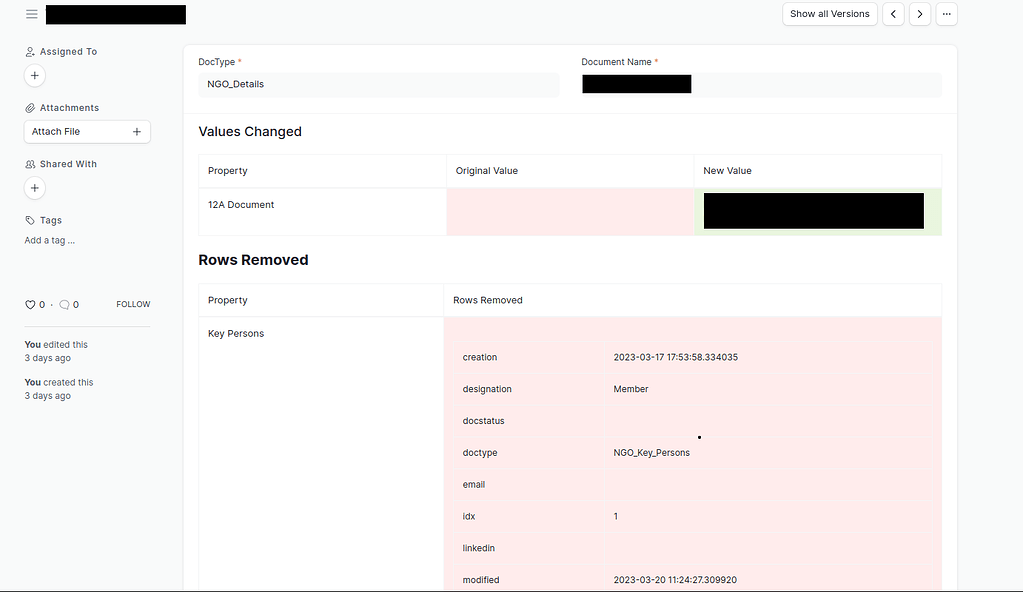The width and height of the screenshot is (1023, 592).
Task: Click the person icon next to Assigned To
Action: click(x=28, y=51)
